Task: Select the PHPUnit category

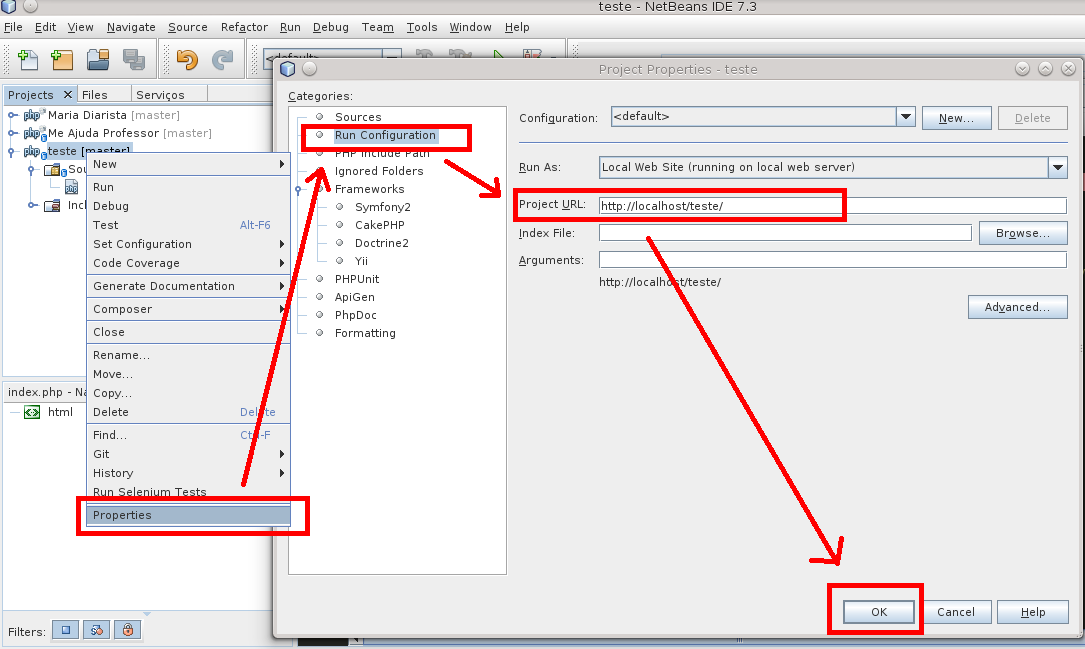Action: (x=357, y=279)
